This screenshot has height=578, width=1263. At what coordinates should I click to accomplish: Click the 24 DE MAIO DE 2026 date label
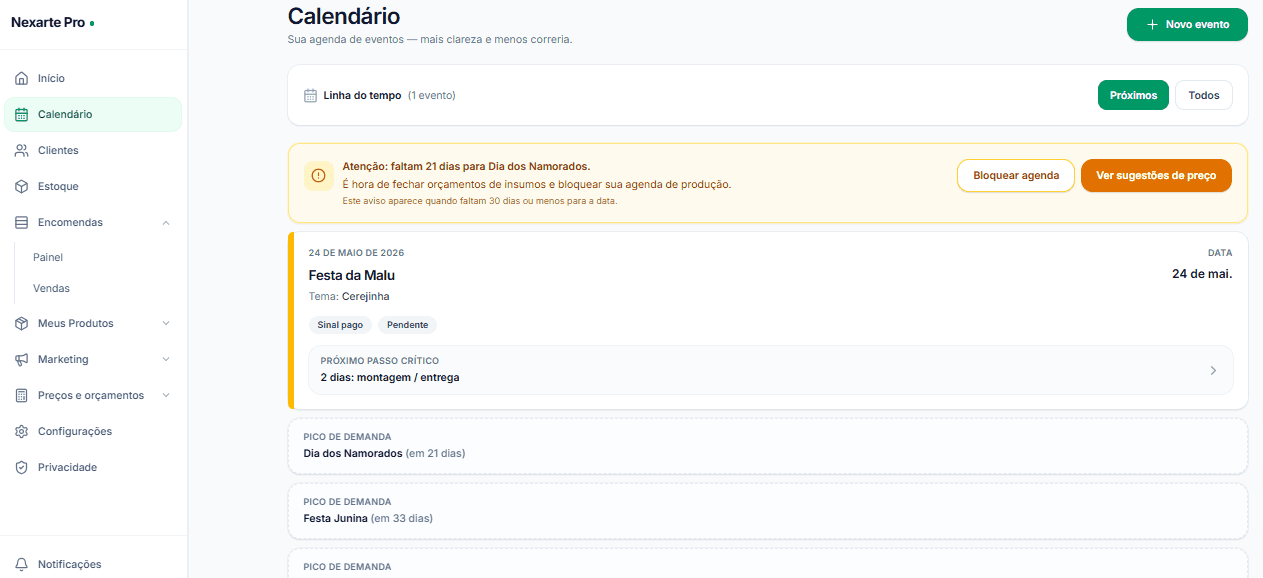(356, 253)
